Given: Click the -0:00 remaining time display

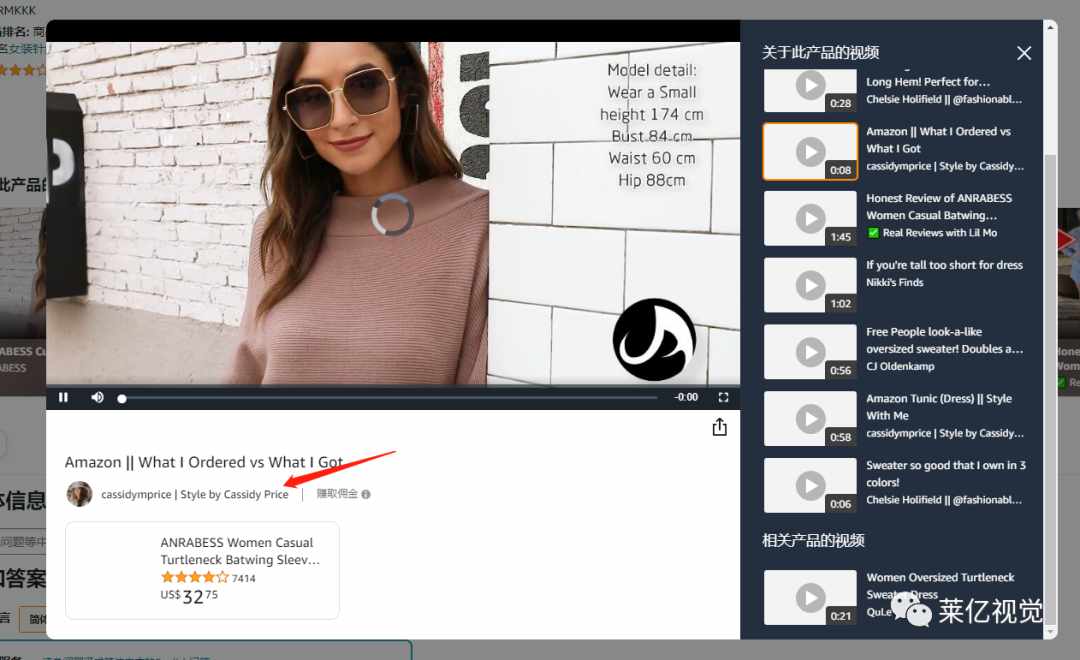Looking at the screenshot, I should coord(686,398).
